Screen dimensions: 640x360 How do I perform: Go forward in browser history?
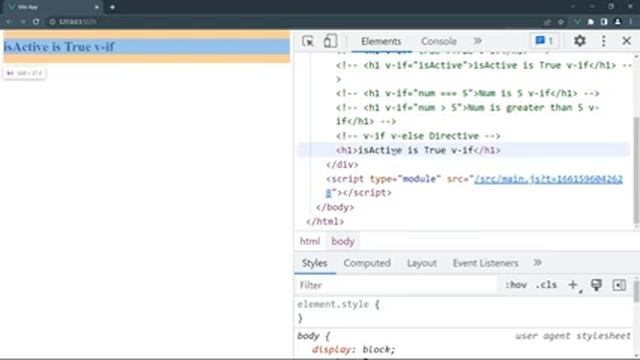[x=22, y=22]
